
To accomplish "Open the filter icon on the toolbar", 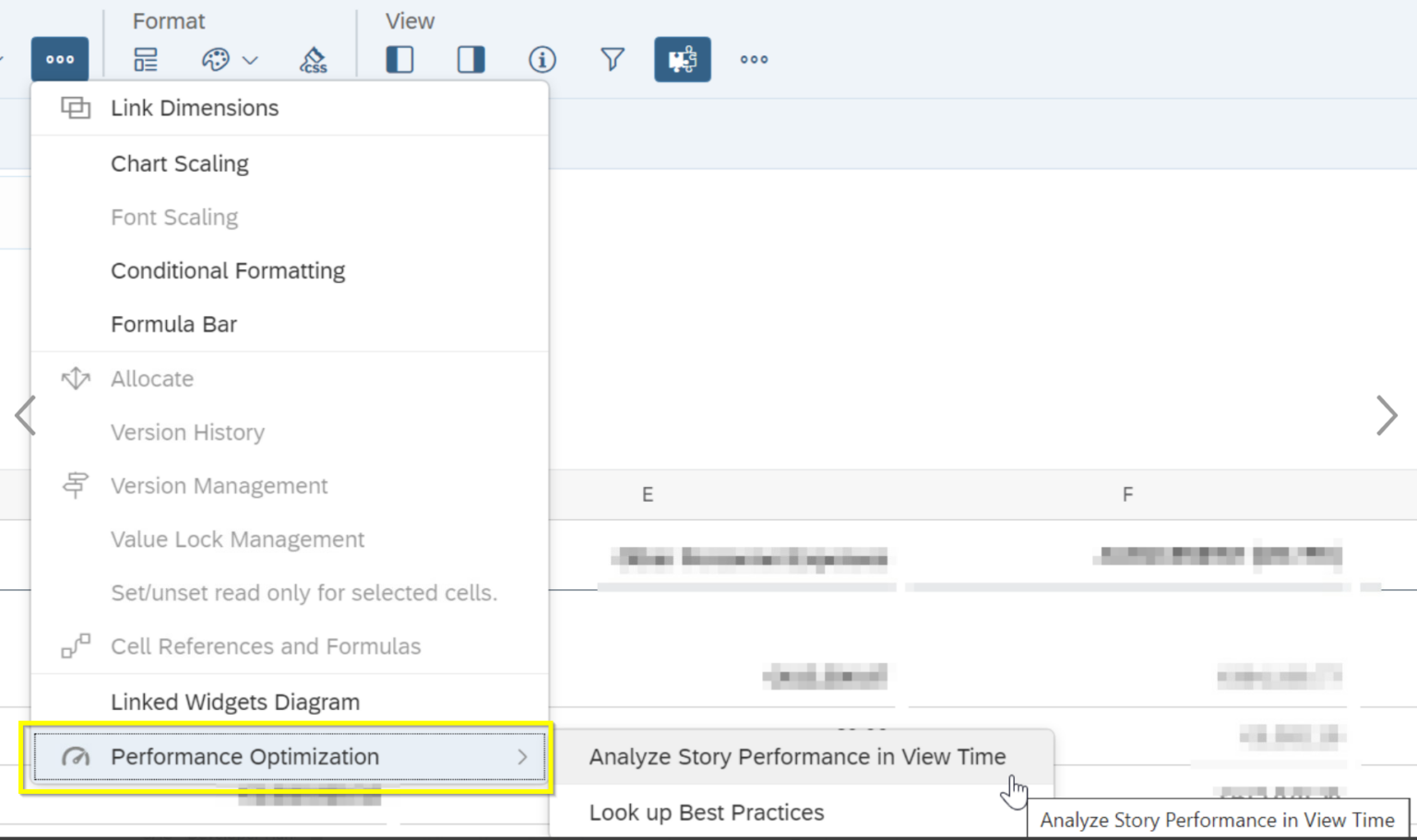I will 612,59.
